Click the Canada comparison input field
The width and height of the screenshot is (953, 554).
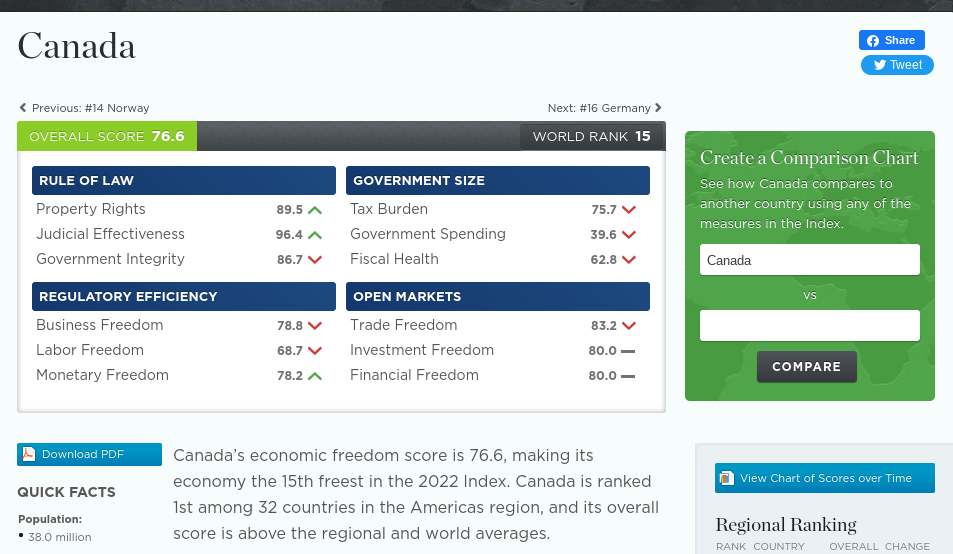(x=810, y=260)
